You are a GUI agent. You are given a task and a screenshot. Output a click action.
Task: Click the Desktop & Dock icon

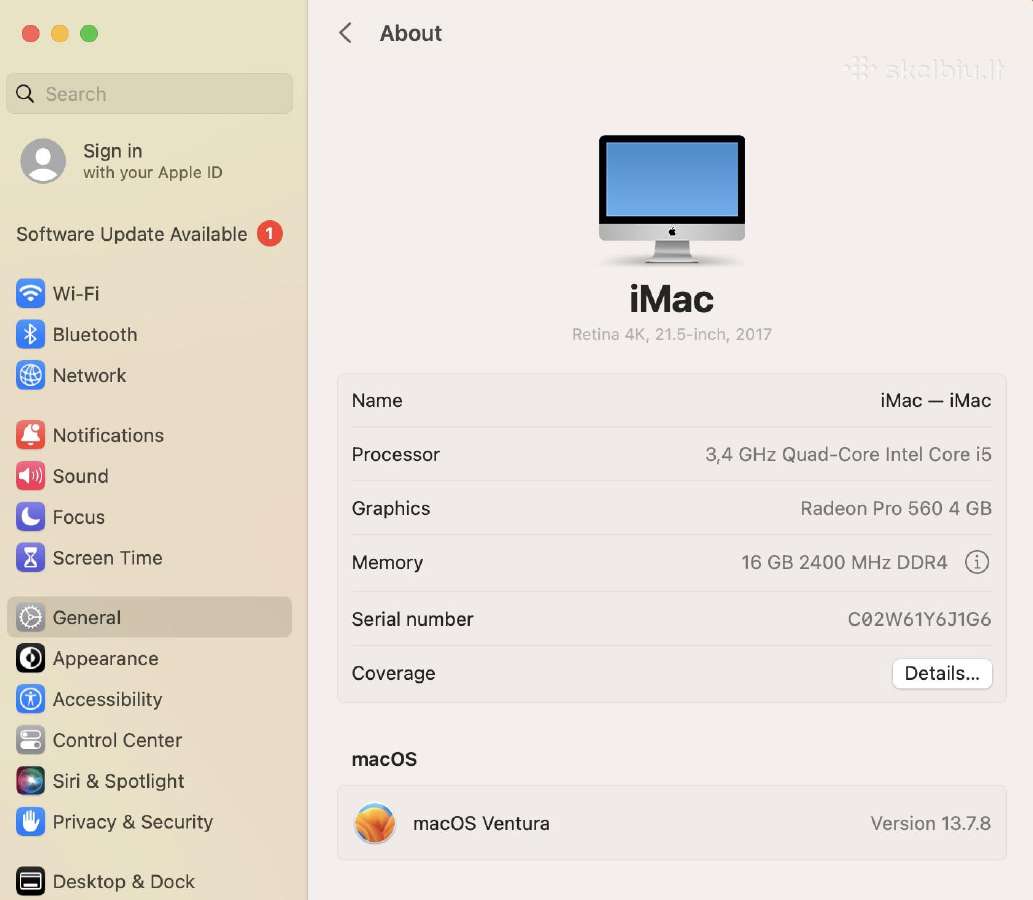[x=30, y=882]
